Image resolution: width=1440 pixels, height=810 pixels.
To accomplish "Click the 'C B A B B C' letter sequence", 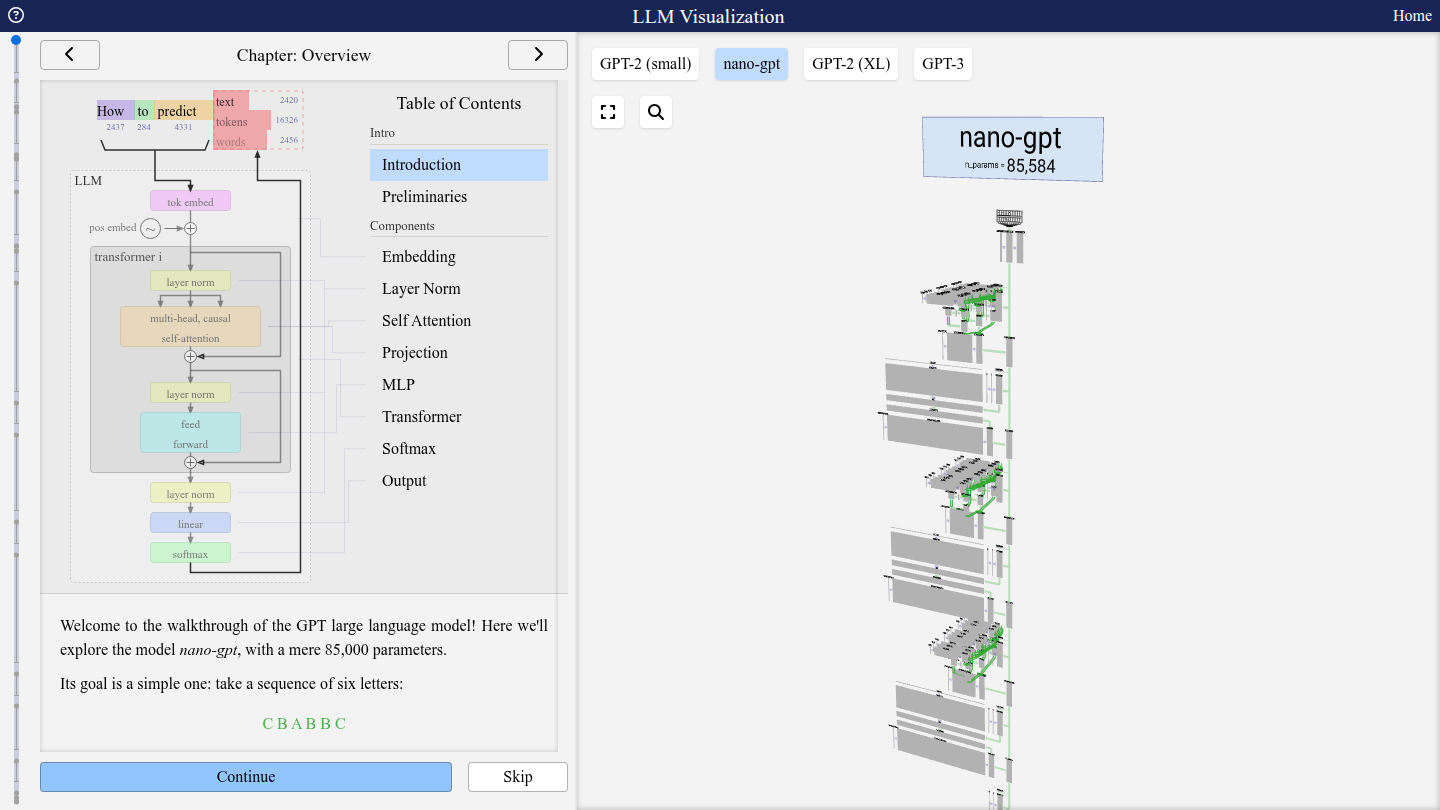I will (304, 724).
